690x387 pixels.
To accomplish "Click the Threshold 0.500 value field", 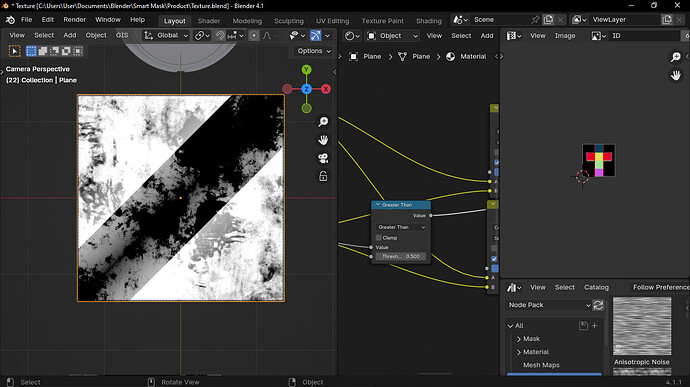I will click(x=401, y=256).
